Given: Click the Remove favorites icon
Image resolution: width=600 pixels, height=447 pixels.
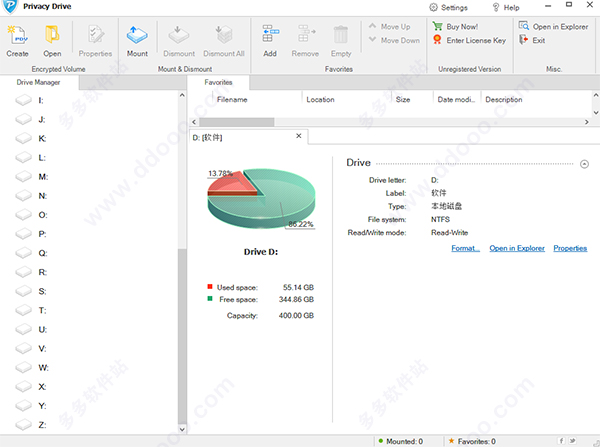Looking at the screenshot, I should (x=306, y=34).
